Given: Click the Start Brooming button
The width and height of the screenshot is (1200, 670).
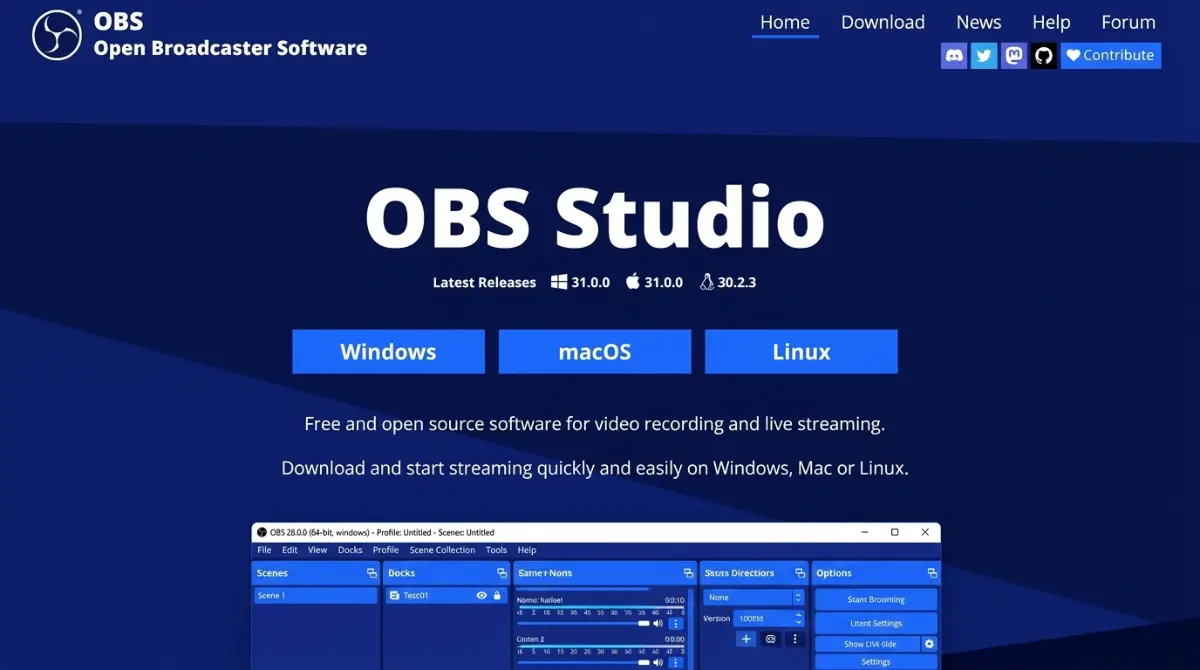Looking at the screenshot, I should pyautogui.click(x=876, y=599).
